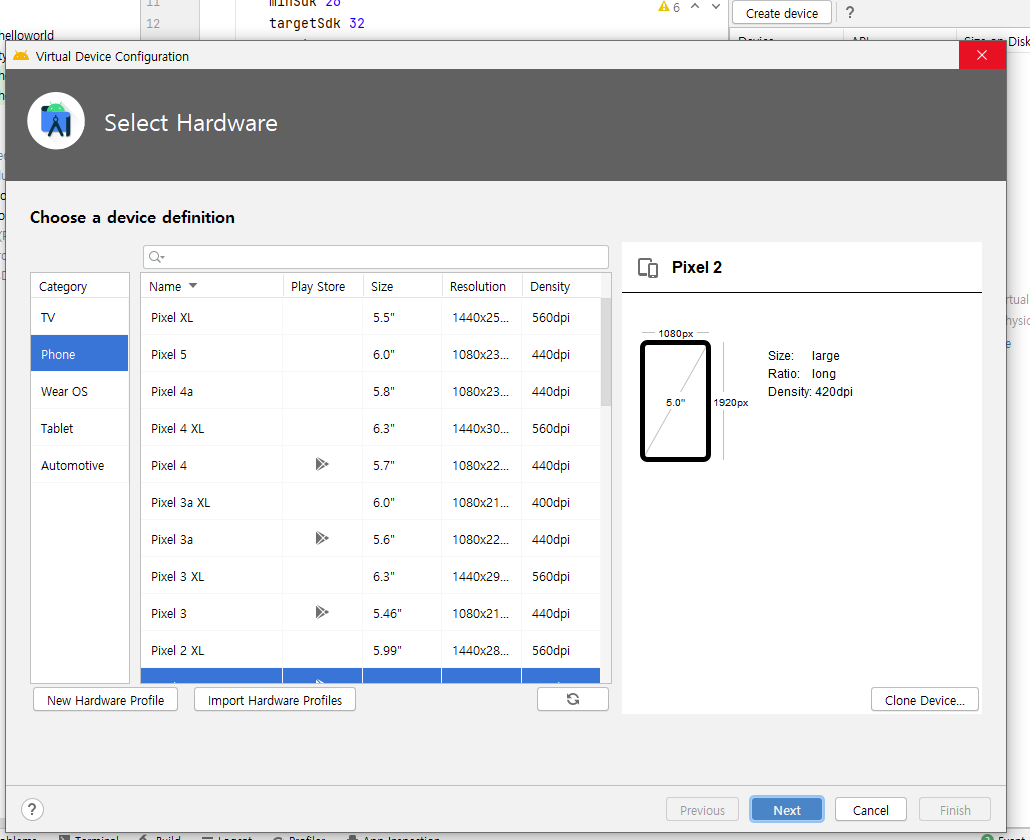Go to previous warning with up arrow
Viewport: 1030px width, 840px height.
pyautogui.click(x=695, y=7)
